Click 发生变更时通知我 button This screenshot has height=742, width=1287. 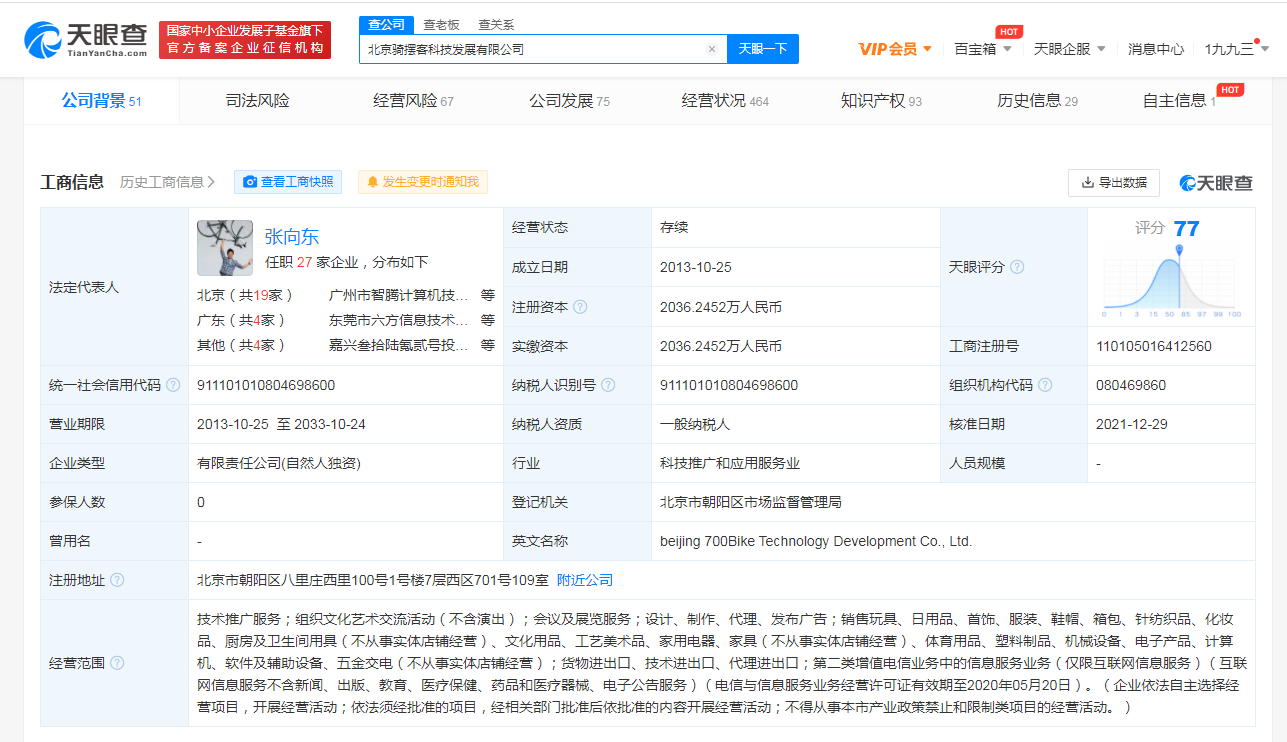(423, 182)
